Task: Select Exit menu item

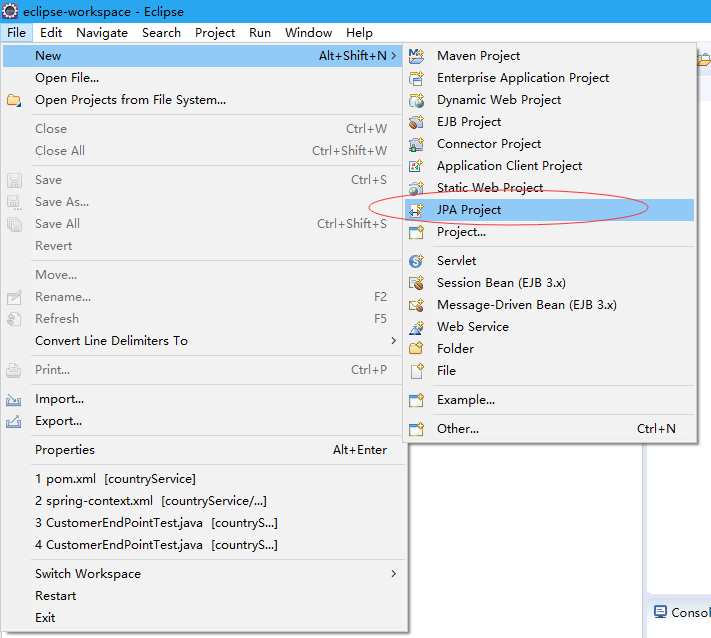Action: 202,618
